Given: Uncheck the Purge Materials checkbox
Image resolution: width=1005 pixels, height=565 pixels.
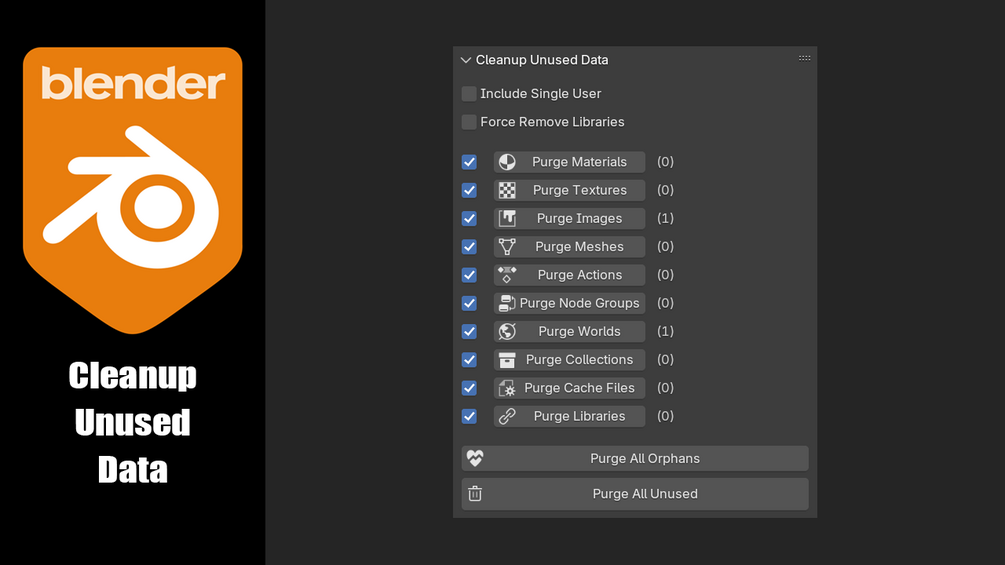Looking at the screenshot, I should click(x=469, y=162).
